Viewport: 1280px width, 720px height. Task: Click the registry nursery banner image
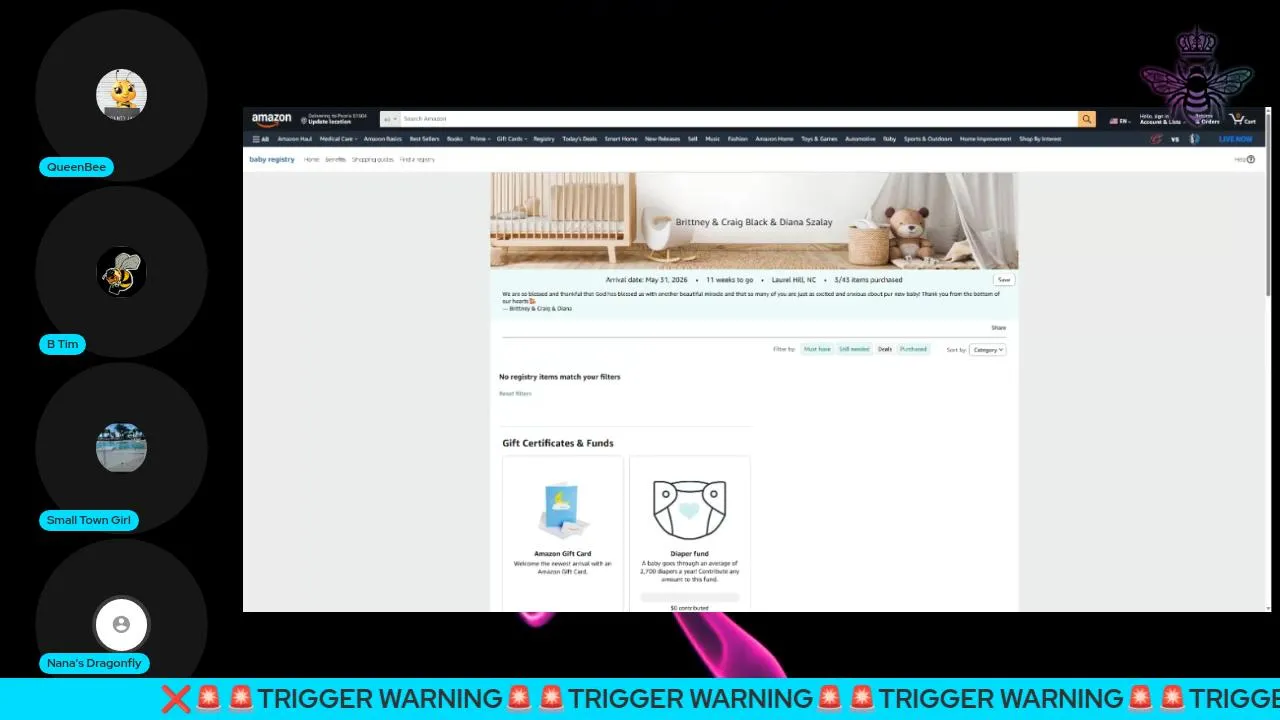[x=754, y=221]
